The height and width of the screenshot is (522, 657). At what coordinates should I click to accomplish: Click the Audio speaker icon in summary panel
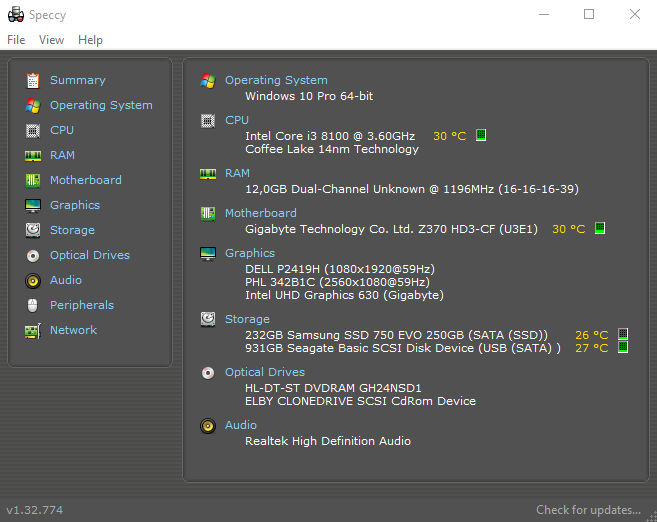click(208, 426)
